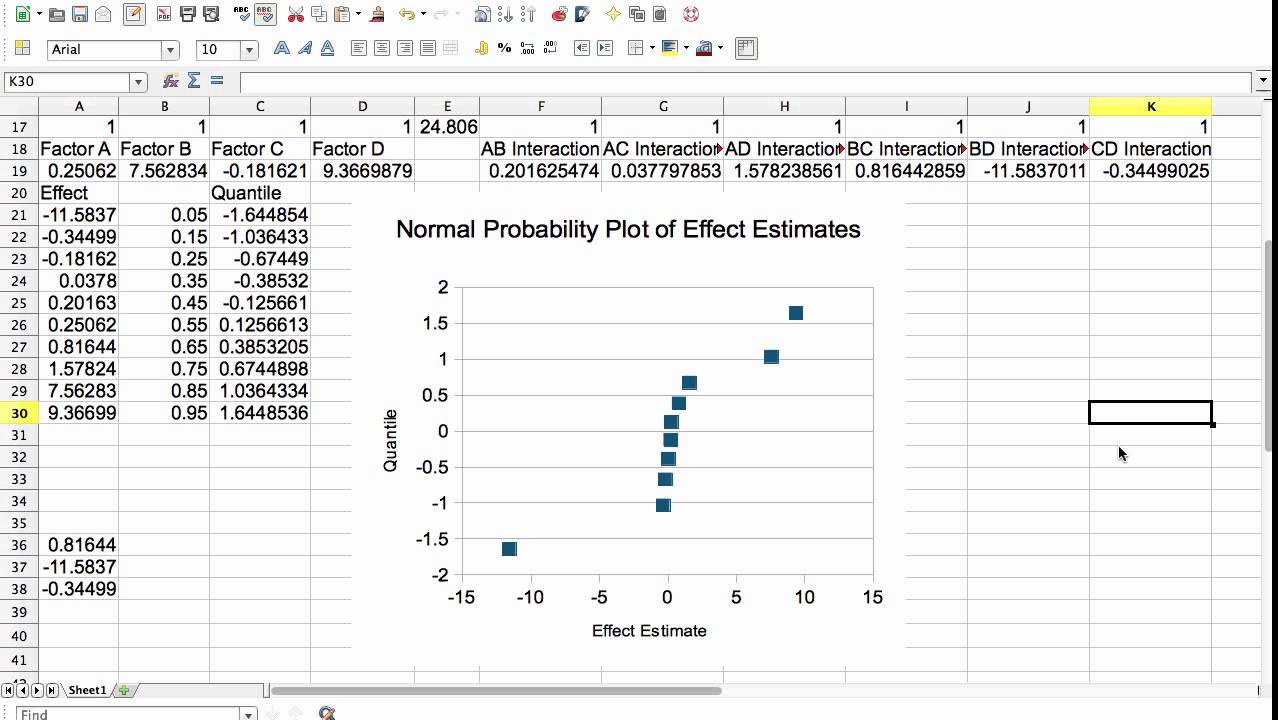The width and height of the screenshot is (1278, 720).
Task: Send document as e-mail
Action: click(103, 14)
